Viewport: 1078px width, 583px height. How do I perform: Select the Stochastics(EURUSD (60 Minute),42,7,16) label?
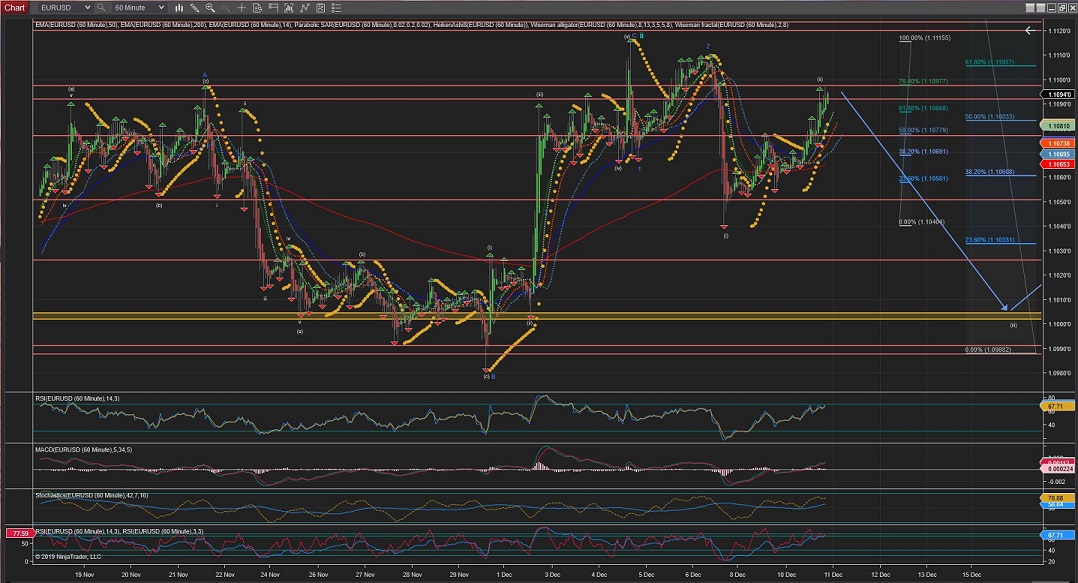[x=91, y=495]
